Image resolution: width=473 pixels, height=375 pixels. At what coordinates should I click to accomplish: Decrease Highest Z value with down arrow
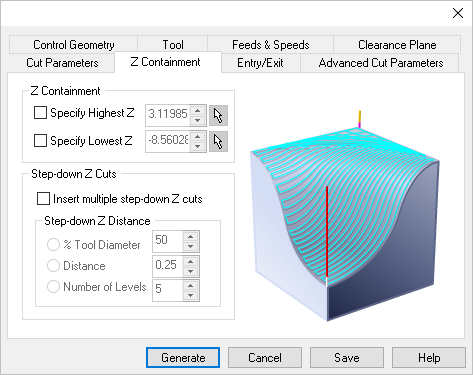(x=198, y=120)
